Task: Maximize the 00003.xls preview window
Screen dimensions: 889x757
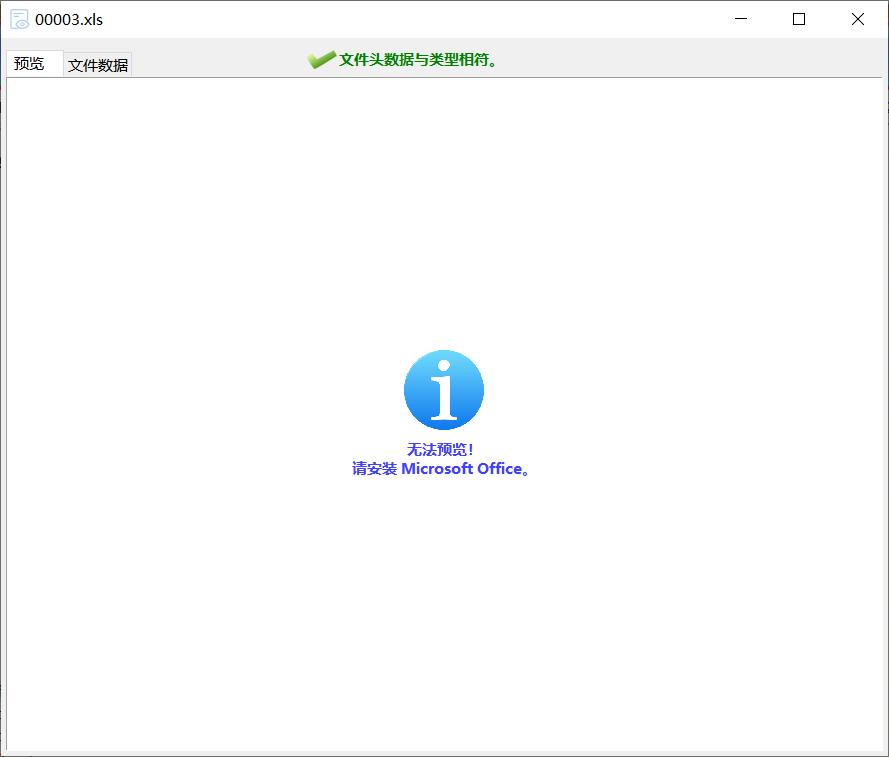Action: tap(799, 19)
